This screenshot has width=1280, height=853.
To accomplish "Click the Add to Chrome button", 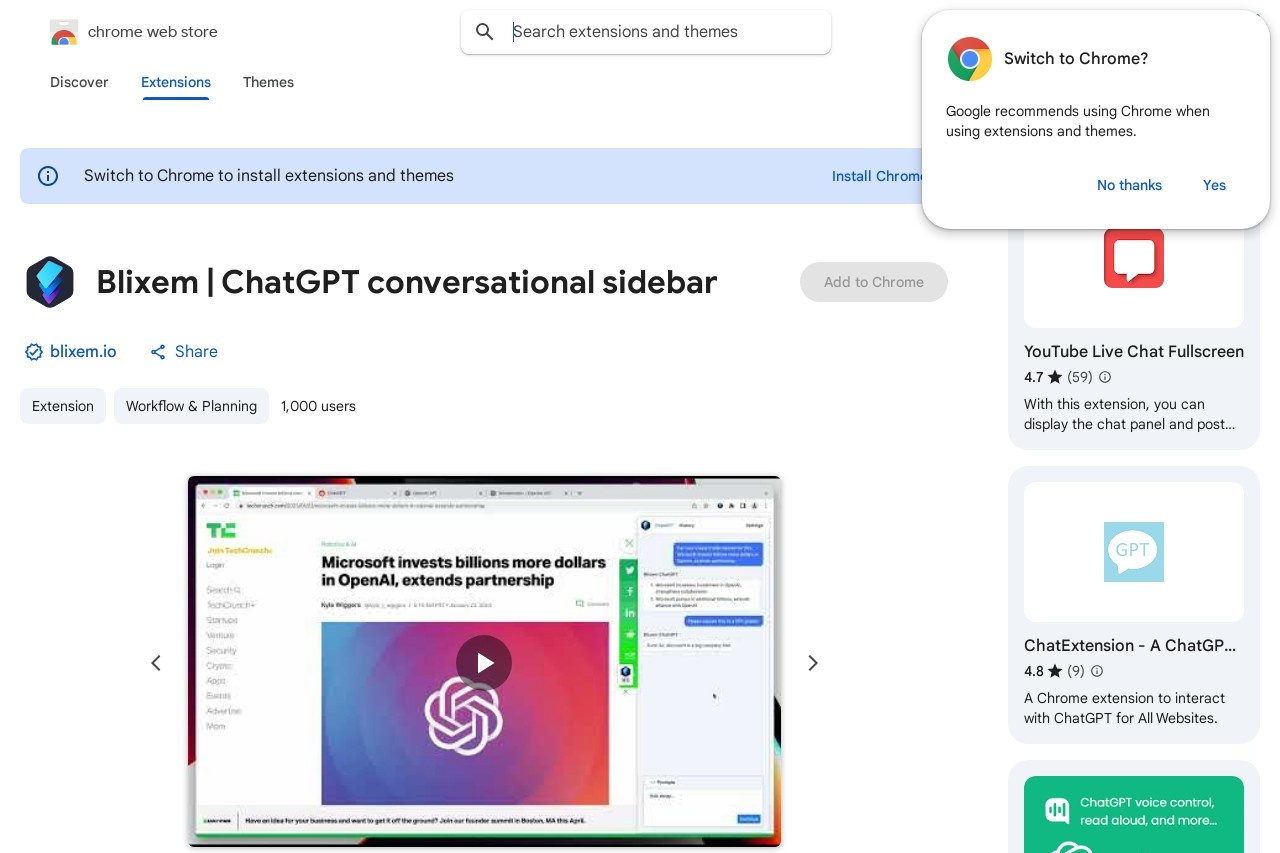I will 874,282.
